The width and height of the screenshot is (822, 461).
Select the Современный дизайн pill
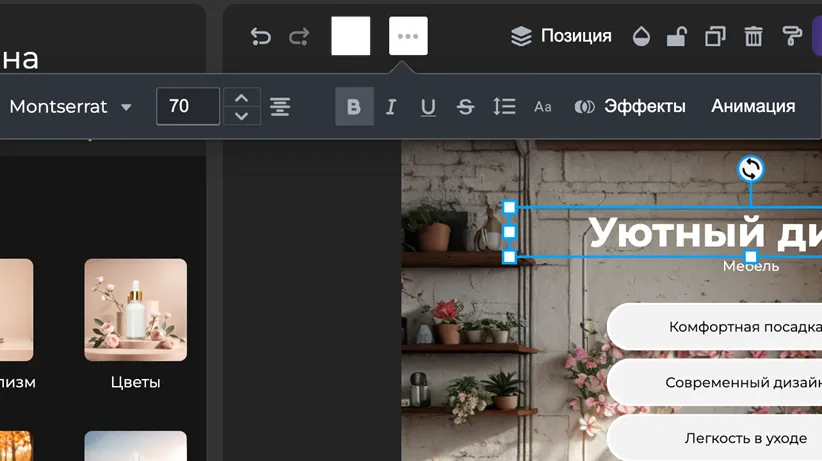tap(715, 382)
